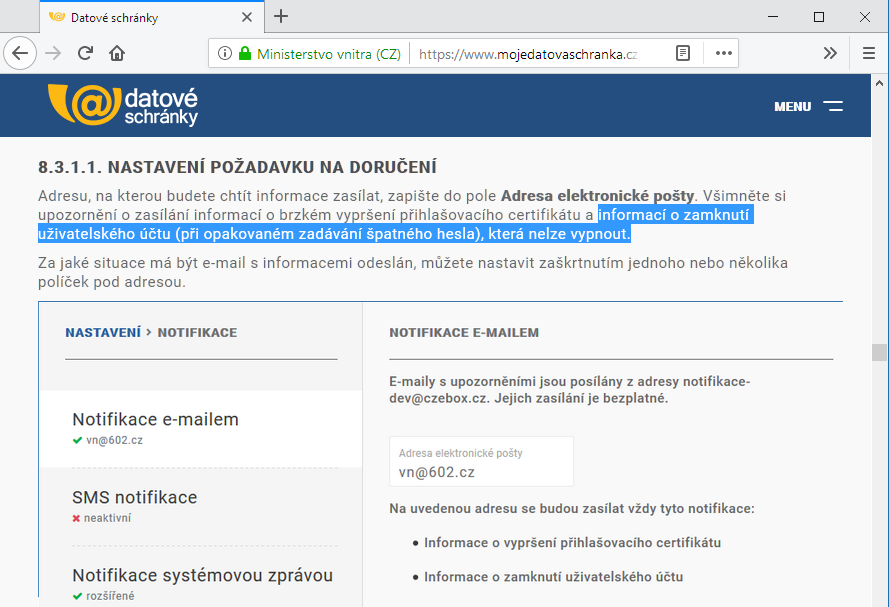Open the Firefox hamburger menu

pos(869,53)
